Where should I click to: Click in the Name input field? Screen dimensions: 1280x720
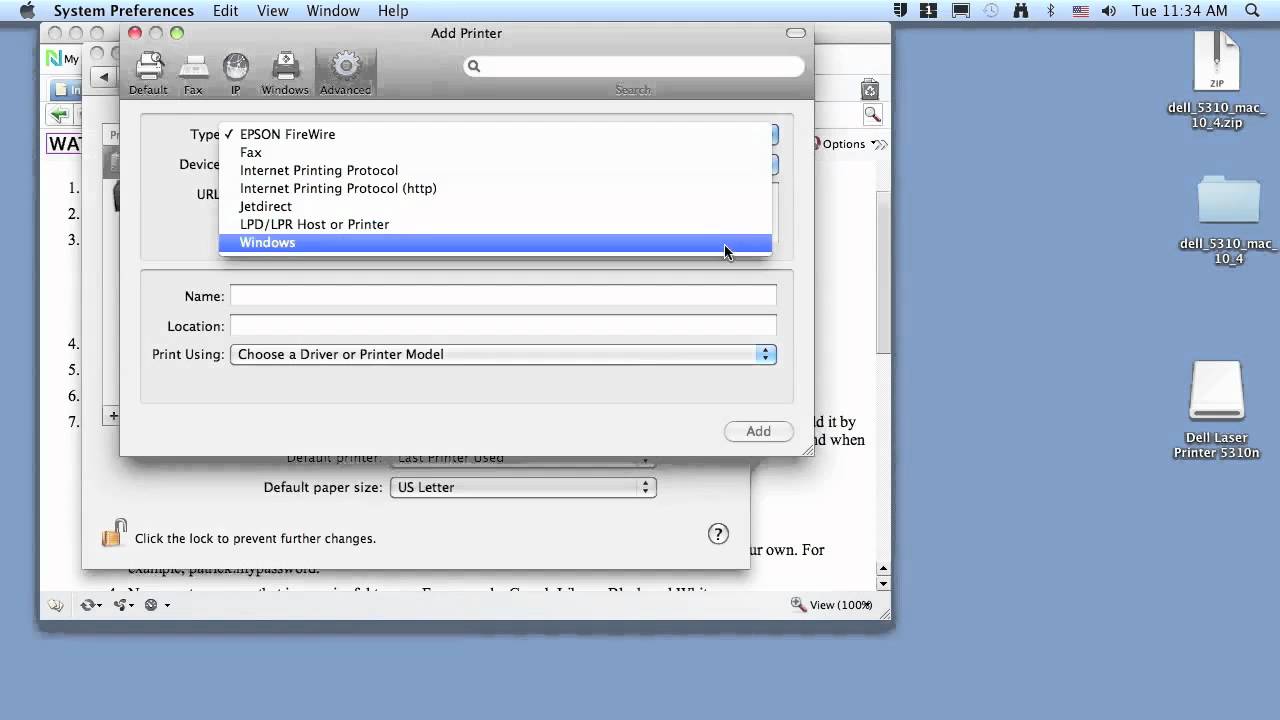click(x=503, y=296)
